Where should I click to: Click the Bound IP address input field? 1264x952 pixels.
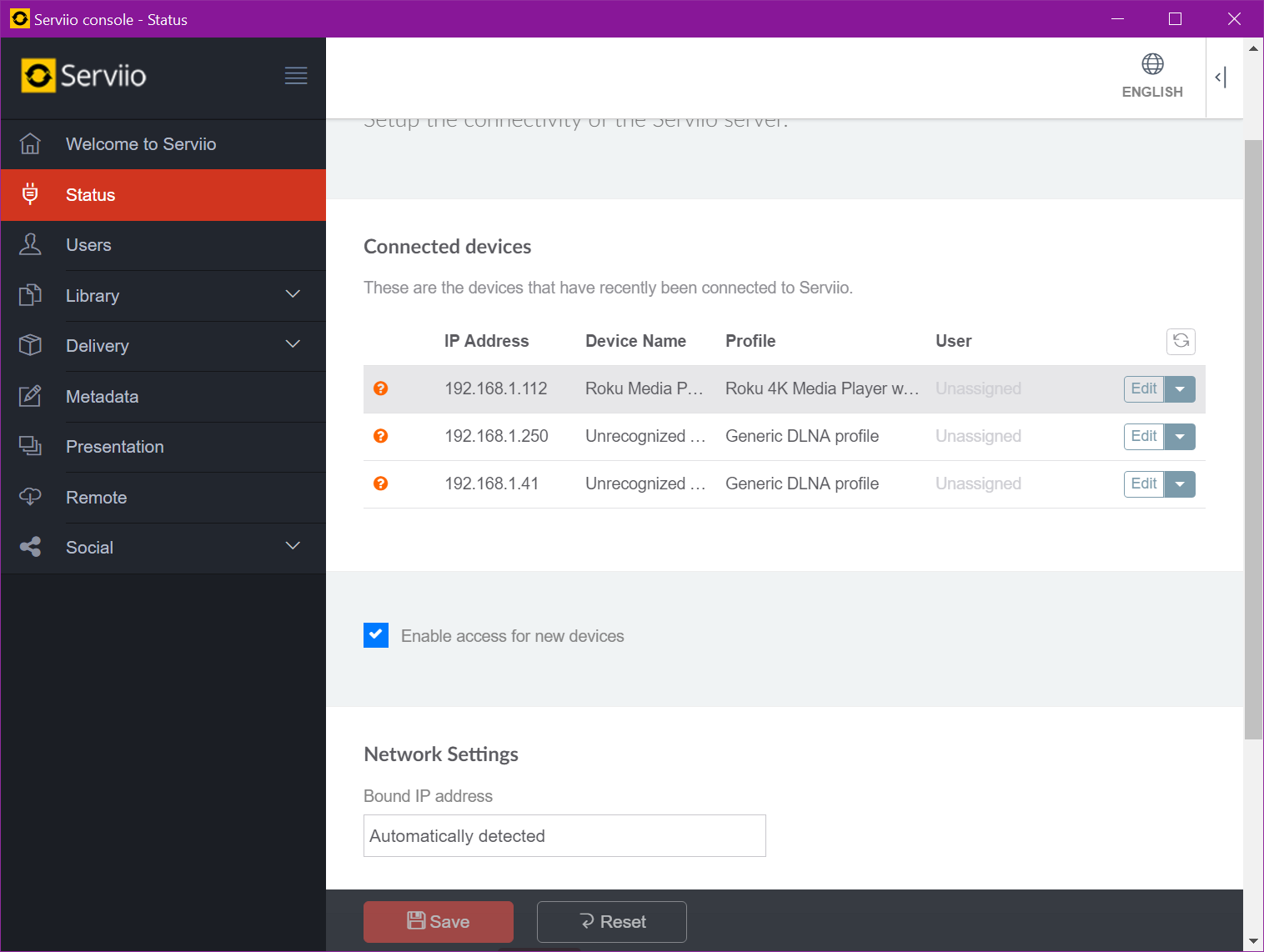click(x=564, y=835)
